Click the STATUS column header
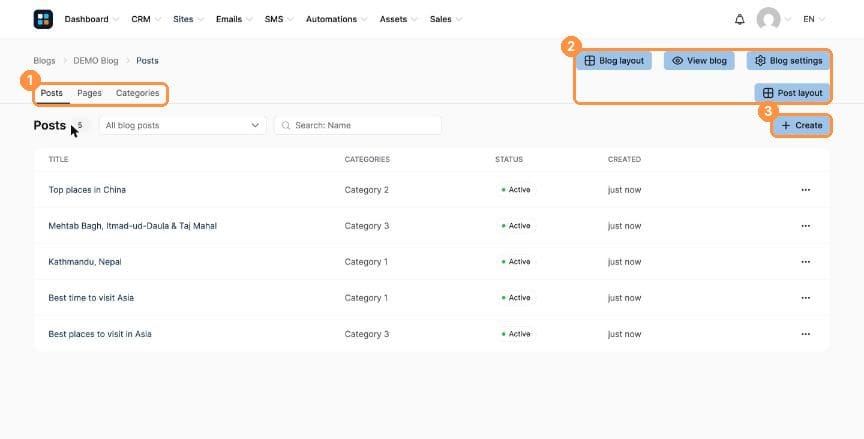The height and width of the screenshot is (439, 864). click(509, 159)
